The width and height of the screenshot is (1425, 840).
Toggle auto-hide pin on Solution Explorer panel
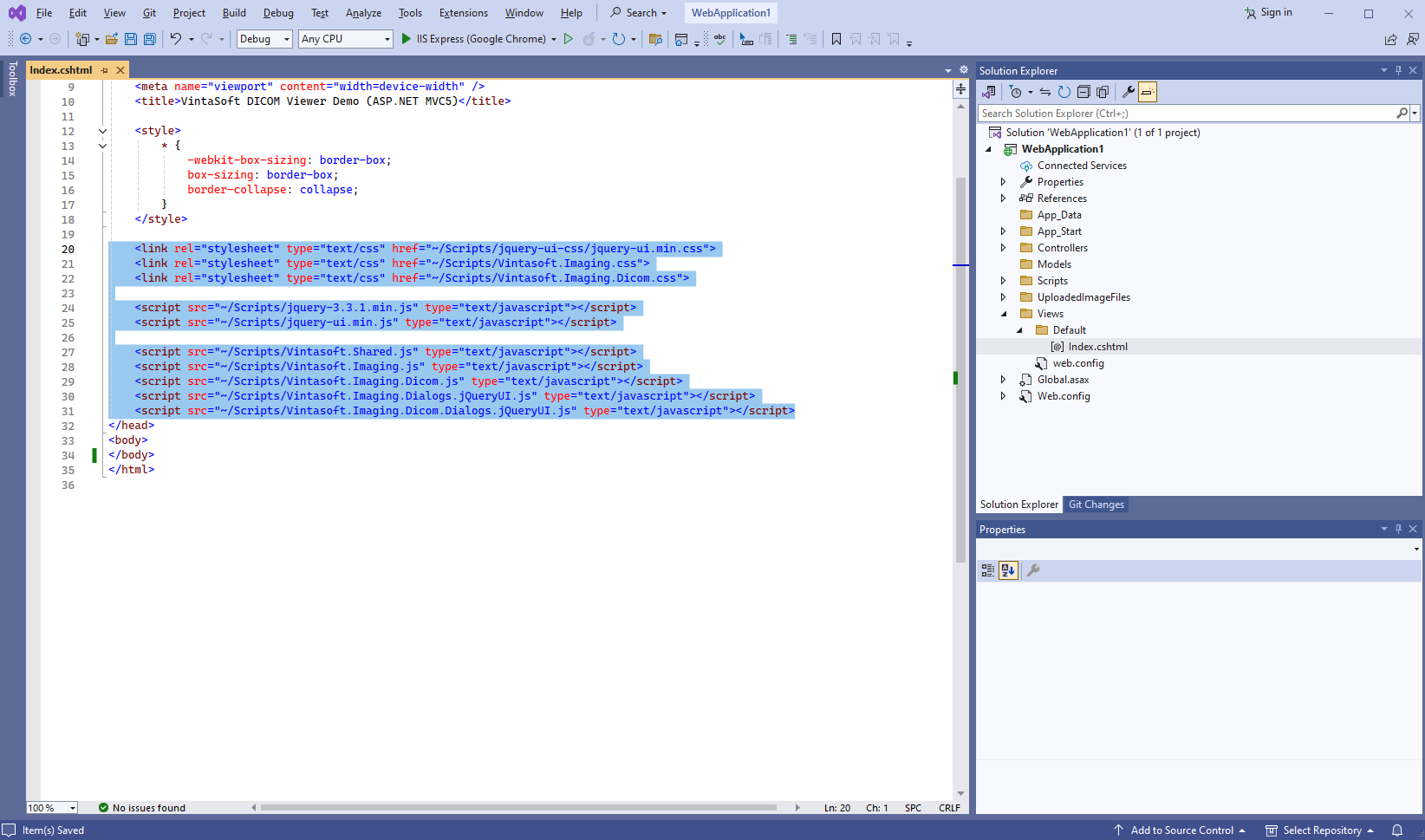1398,70
